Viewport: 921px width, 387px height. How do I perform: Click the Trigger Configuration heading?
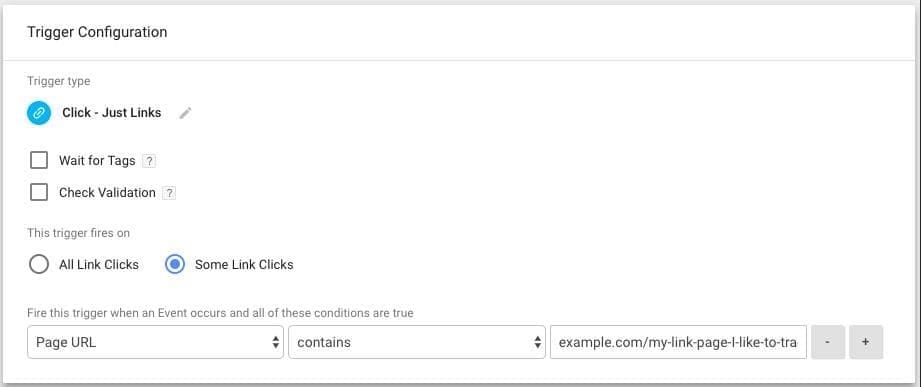pos(97,32)
